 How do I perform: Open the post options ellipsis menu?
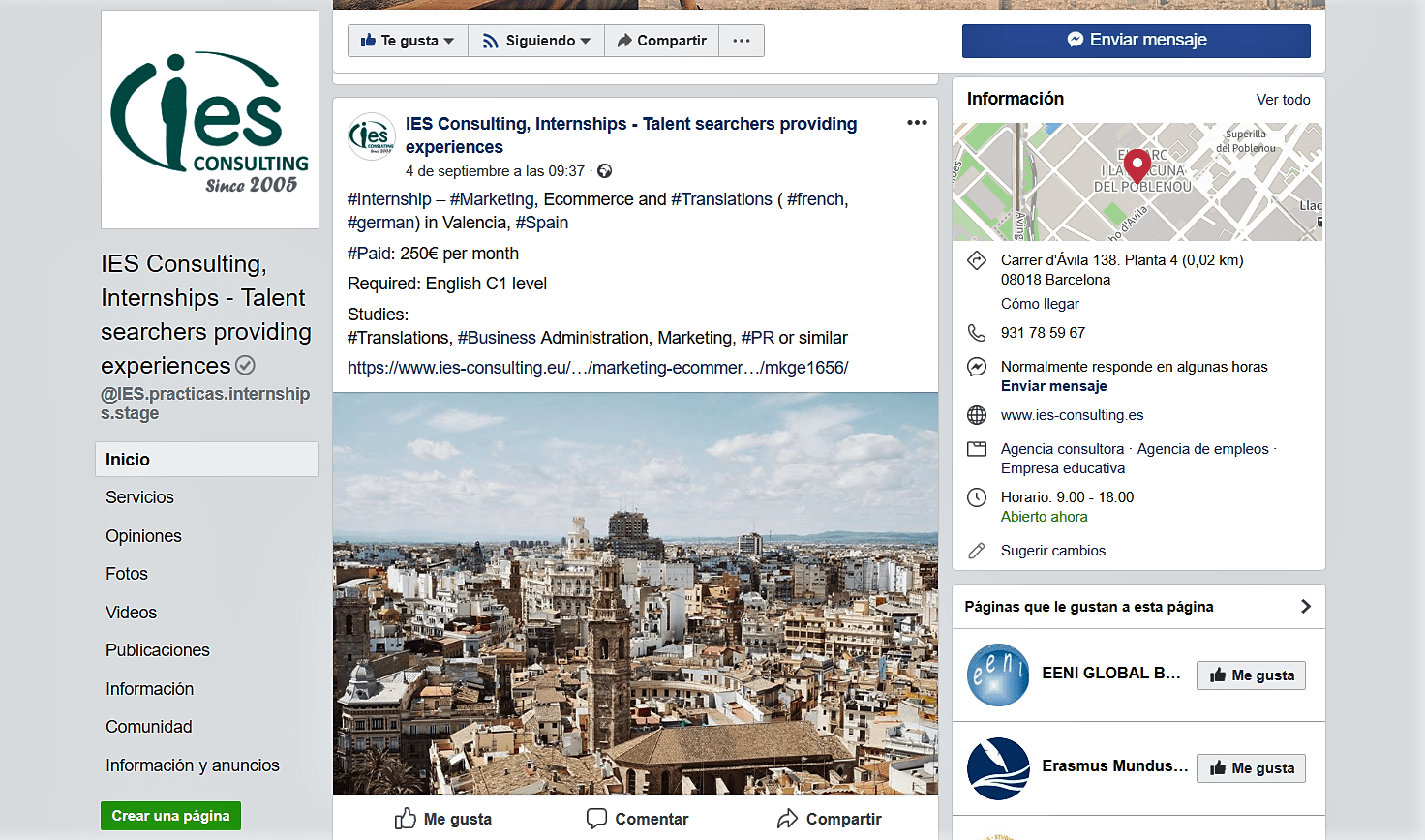pyautogui.click(x=917, y=123)
